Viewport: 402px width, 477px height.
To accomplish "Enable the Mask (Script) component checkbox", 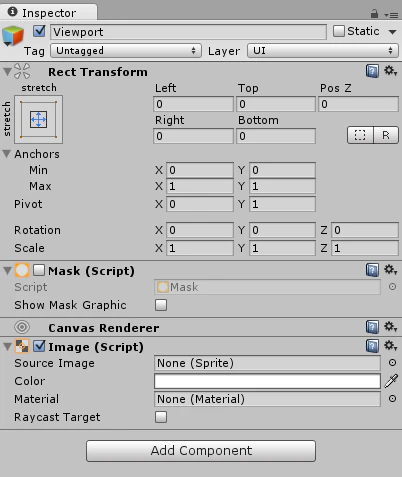I will point(39,270).
